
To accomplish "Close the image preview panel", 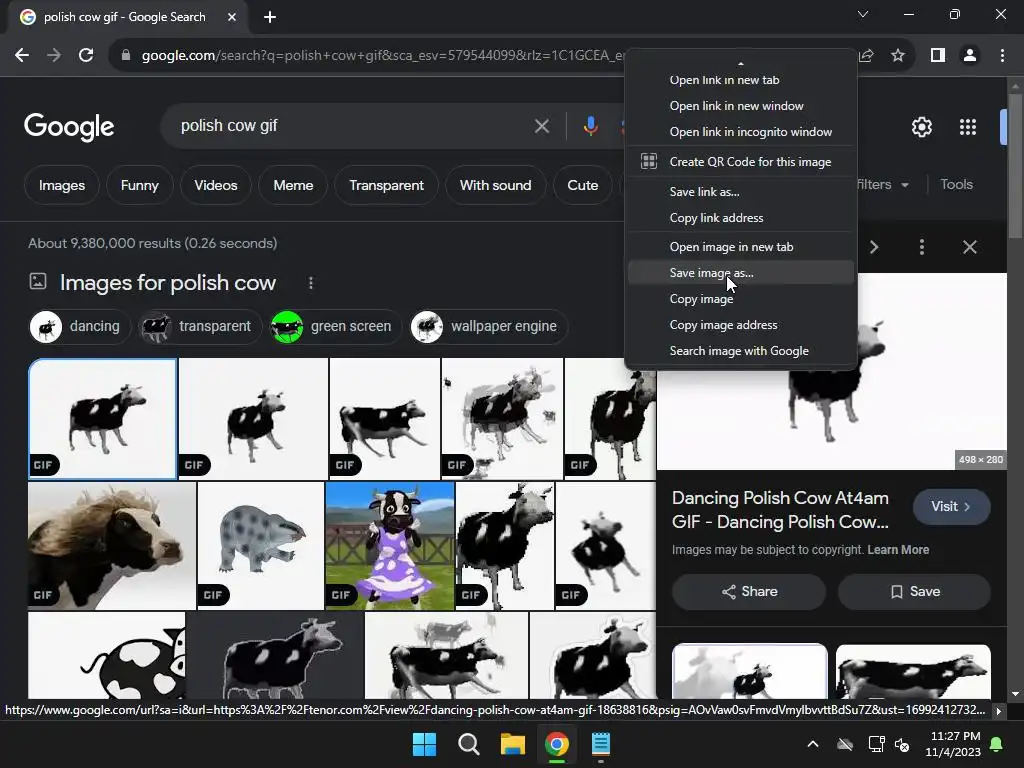I will click(970, 247).
